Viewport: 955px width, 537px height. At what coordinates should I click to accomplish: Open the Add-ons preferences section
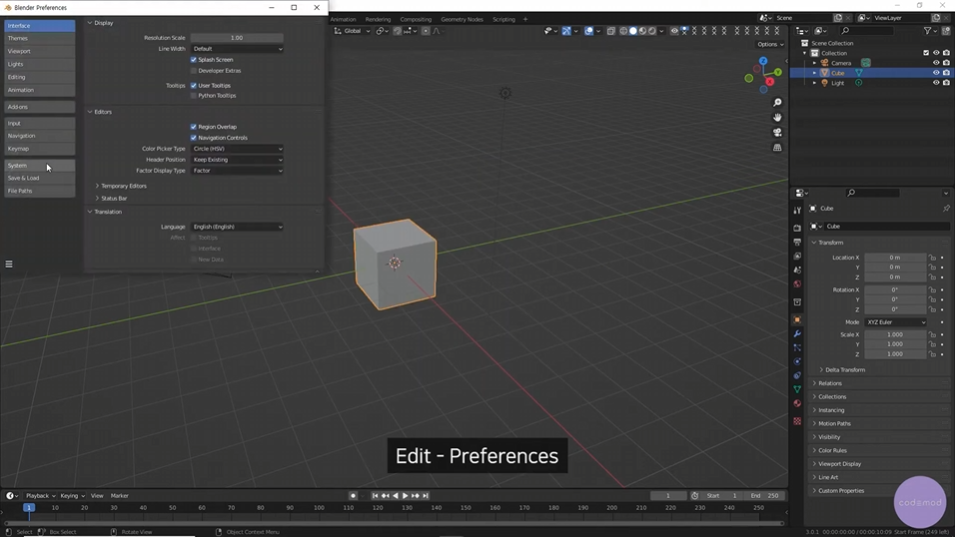coord(40,107)
